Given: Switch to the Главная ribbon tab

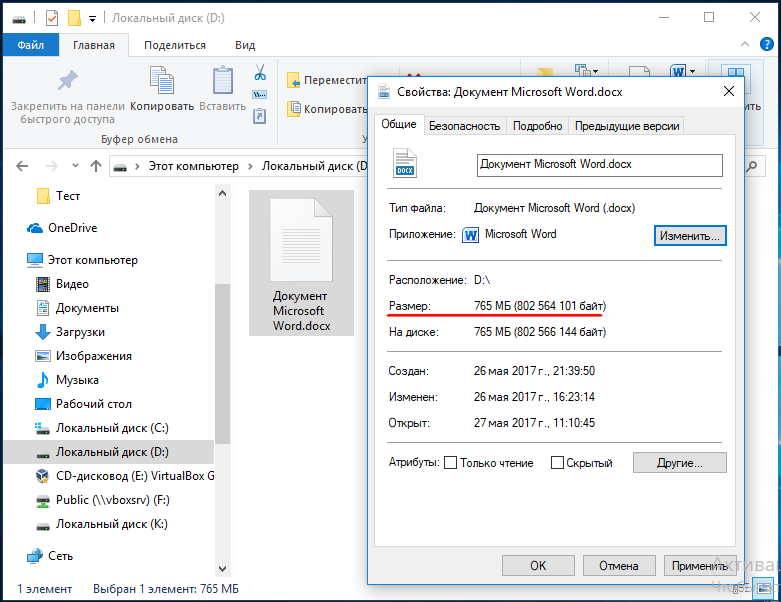Looking at the screenshot, I should click(x=94, y=45).
